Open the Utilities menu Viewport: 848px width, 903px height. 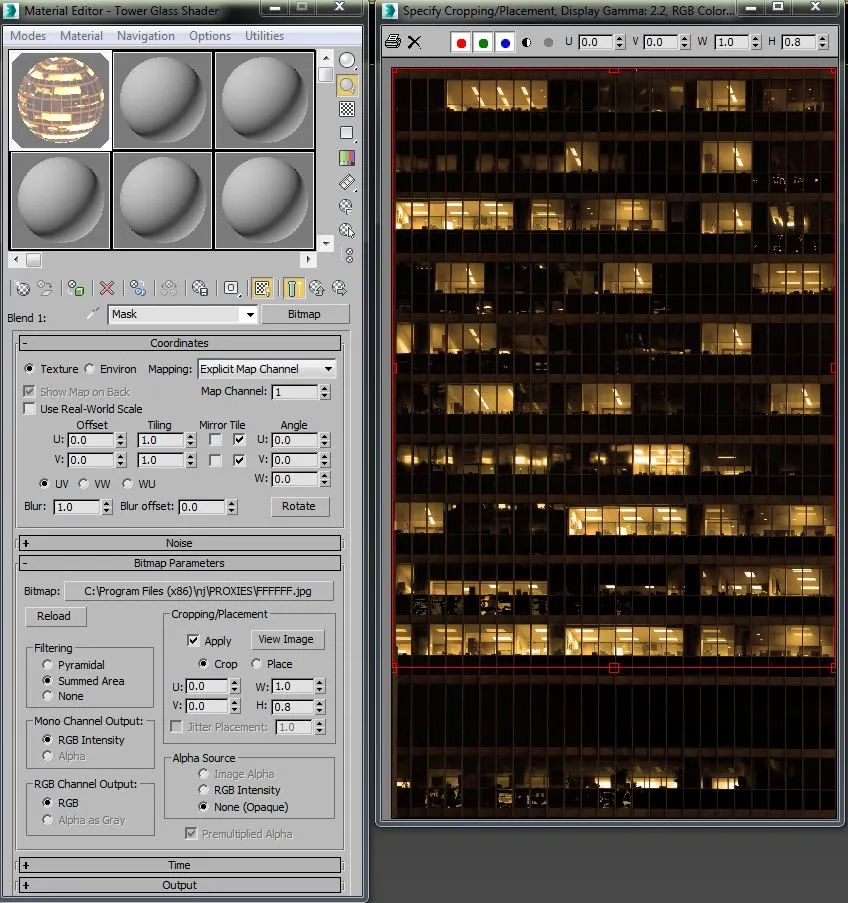pos(265,36)
